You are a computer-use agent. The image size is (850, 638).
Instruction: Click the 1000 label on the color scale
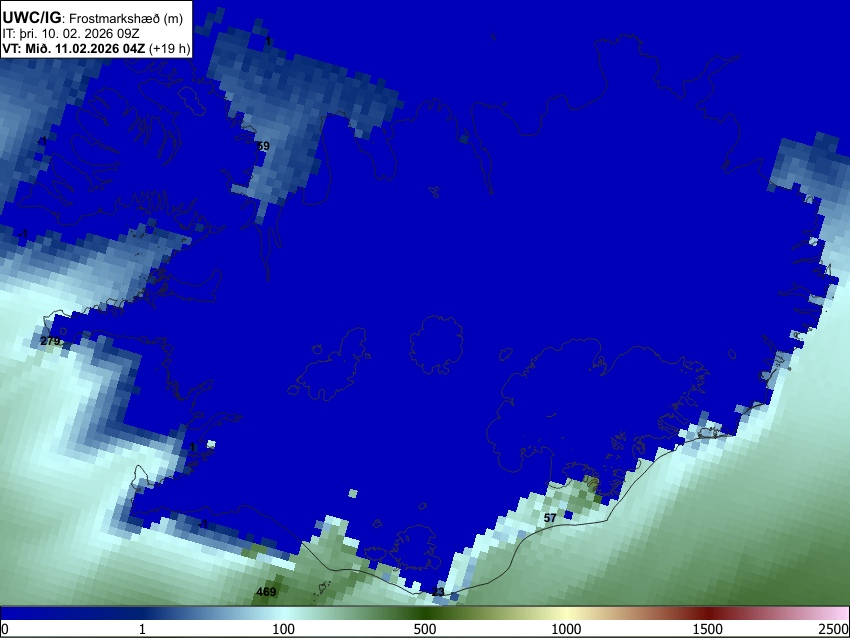tap(566, 629)
